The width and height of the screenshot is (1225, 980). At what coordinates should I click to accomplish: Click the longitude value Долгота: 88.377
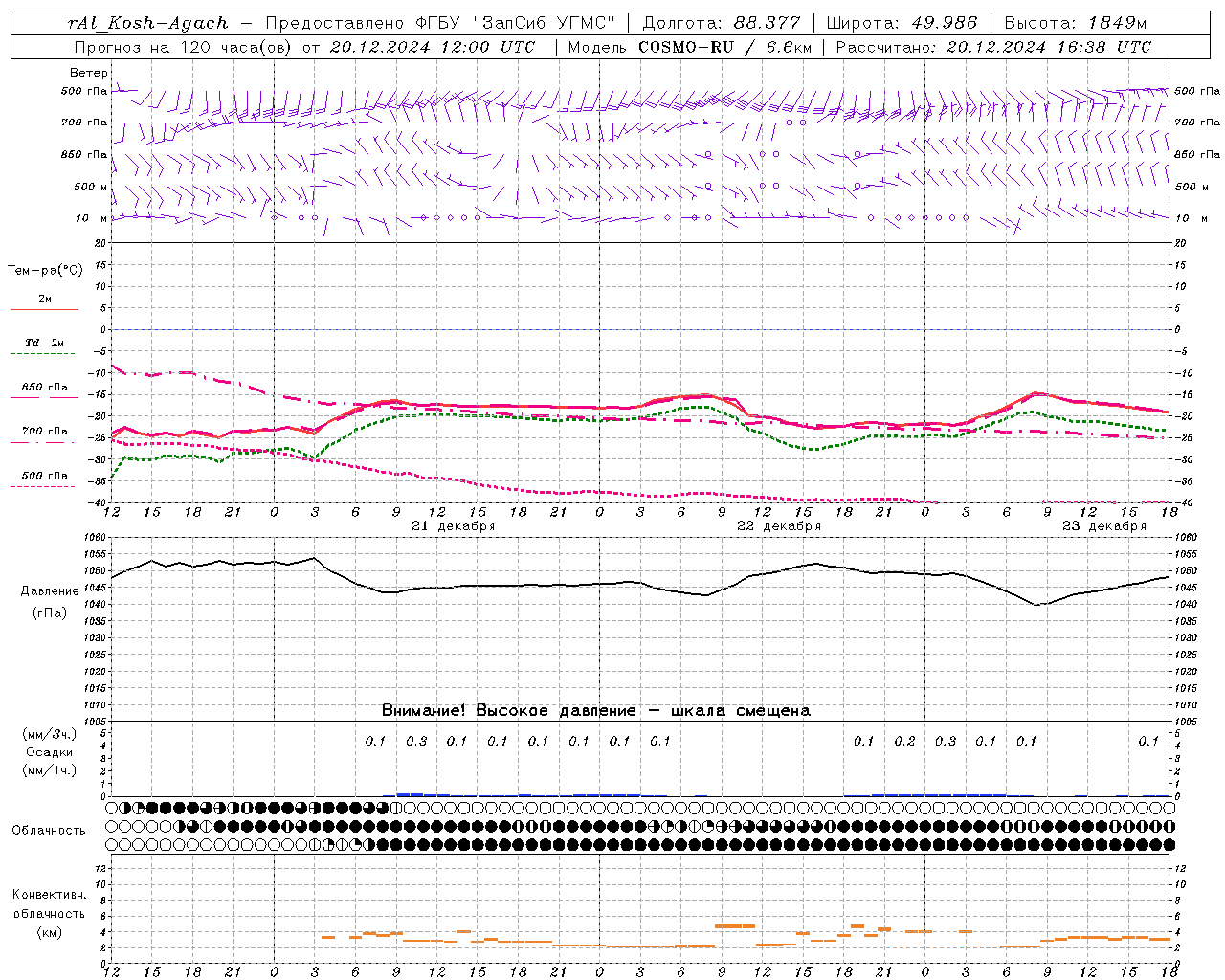(722, 23)
